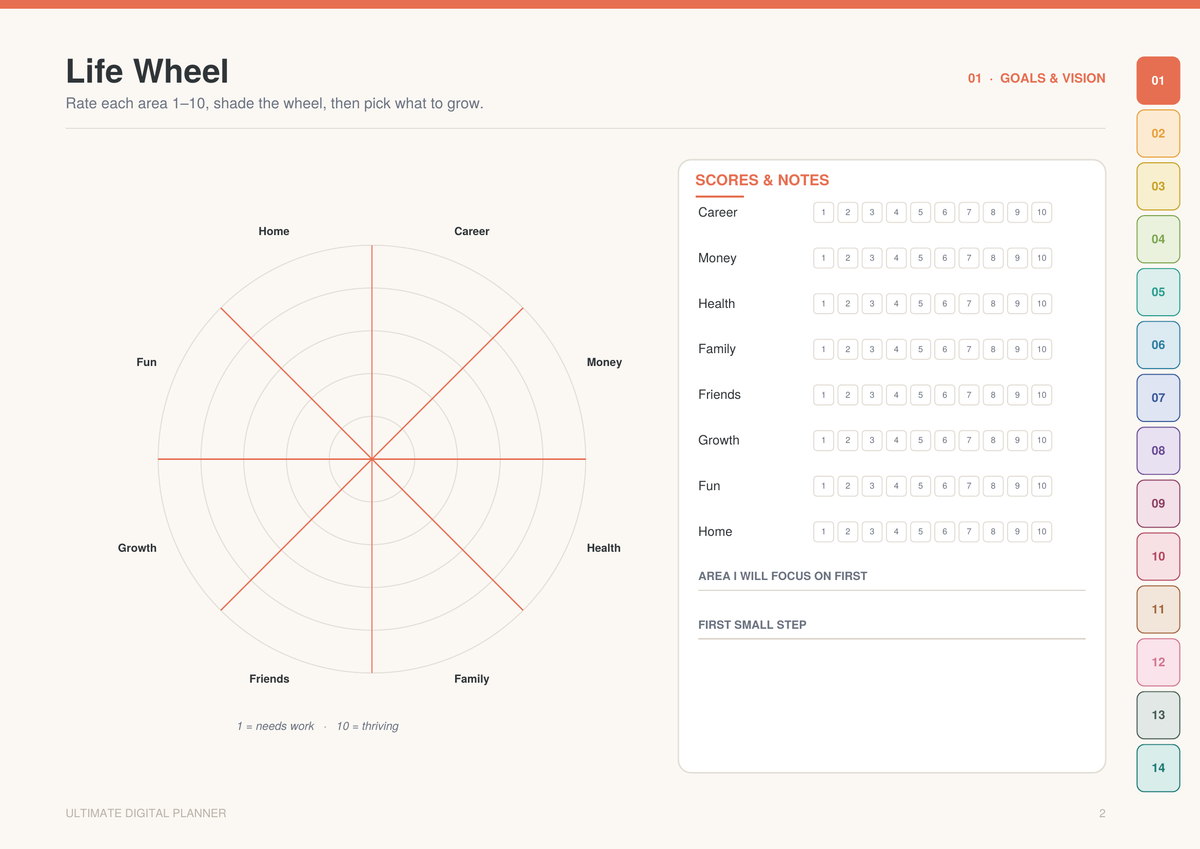Choose score 9 for Home

[x=1017, y=531]
